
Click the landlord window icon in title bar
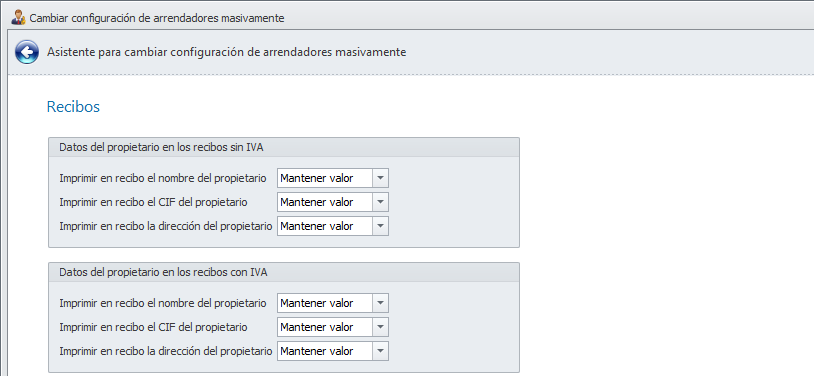tap(19, 18)
